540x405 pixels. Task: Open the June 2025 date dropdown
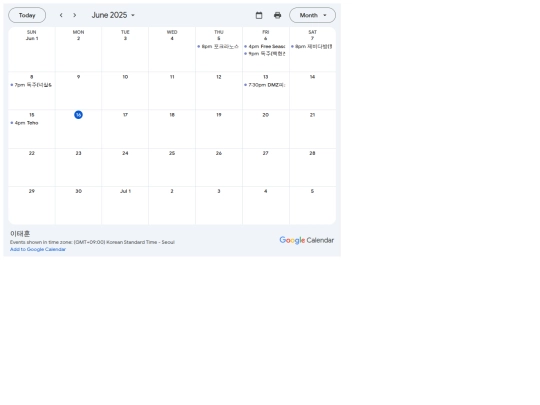click(113, 15)
